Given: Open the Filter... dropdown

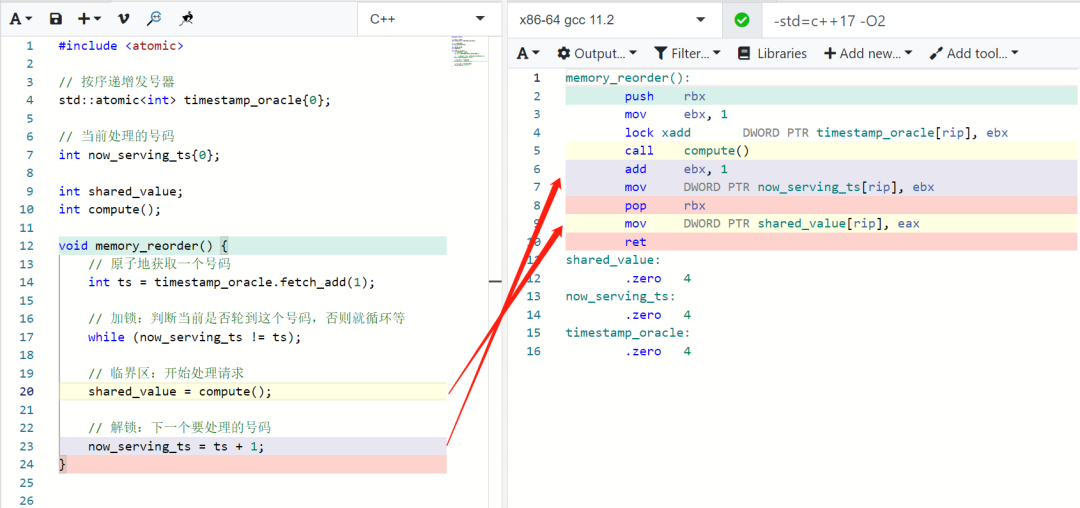Looking at the screenshot, I should pos(687,53).
